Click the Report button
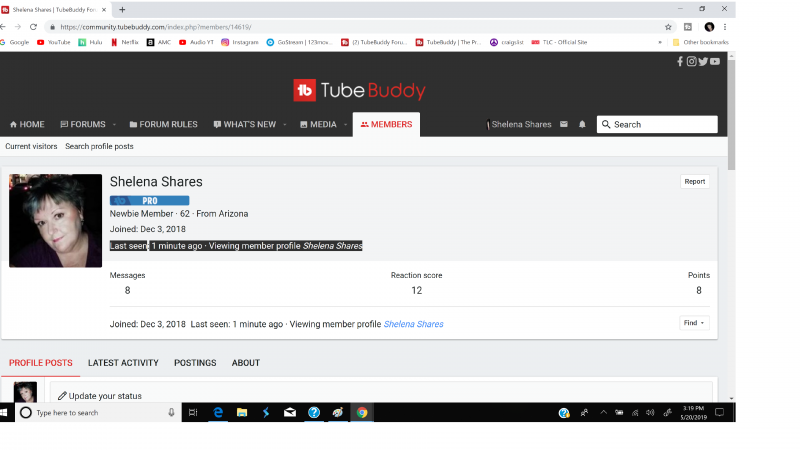 coord(694,182)
